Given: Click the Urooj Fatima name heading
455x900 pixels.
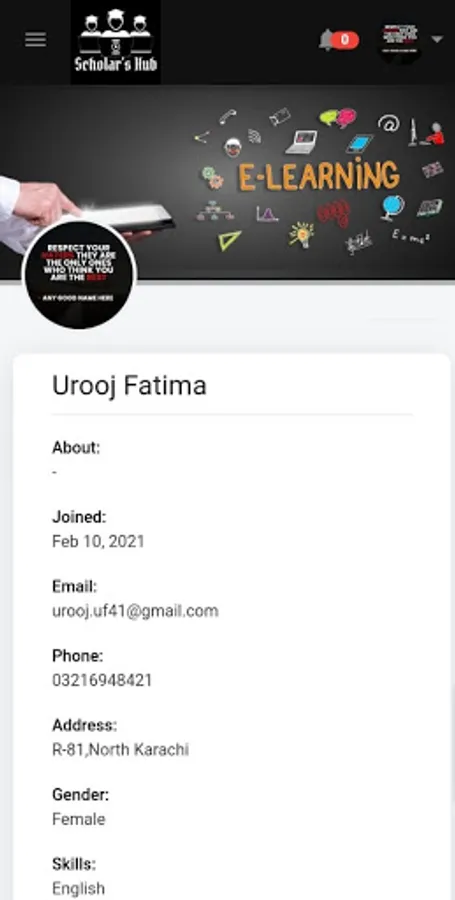Looking at the screenshot, I should point(129,385).
